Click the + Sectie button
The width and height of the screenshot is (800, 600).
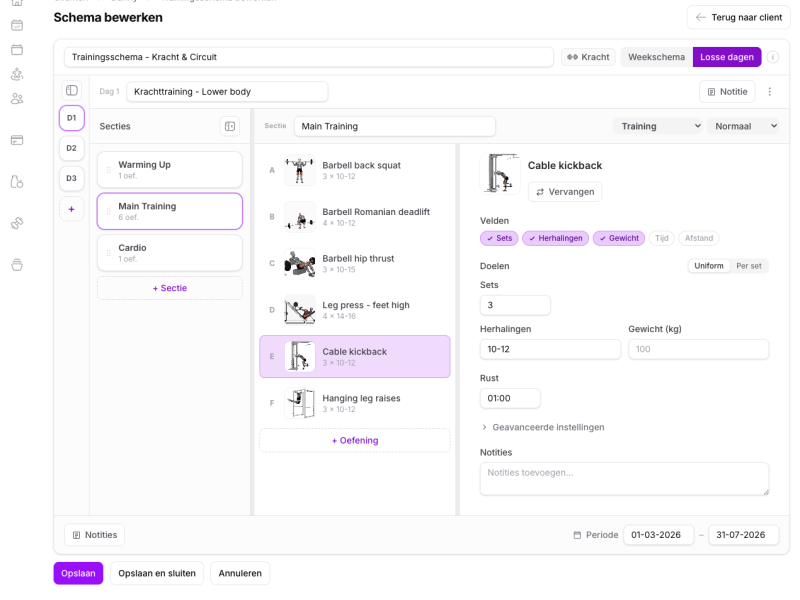pyautogui.click(x=170, y=288)
